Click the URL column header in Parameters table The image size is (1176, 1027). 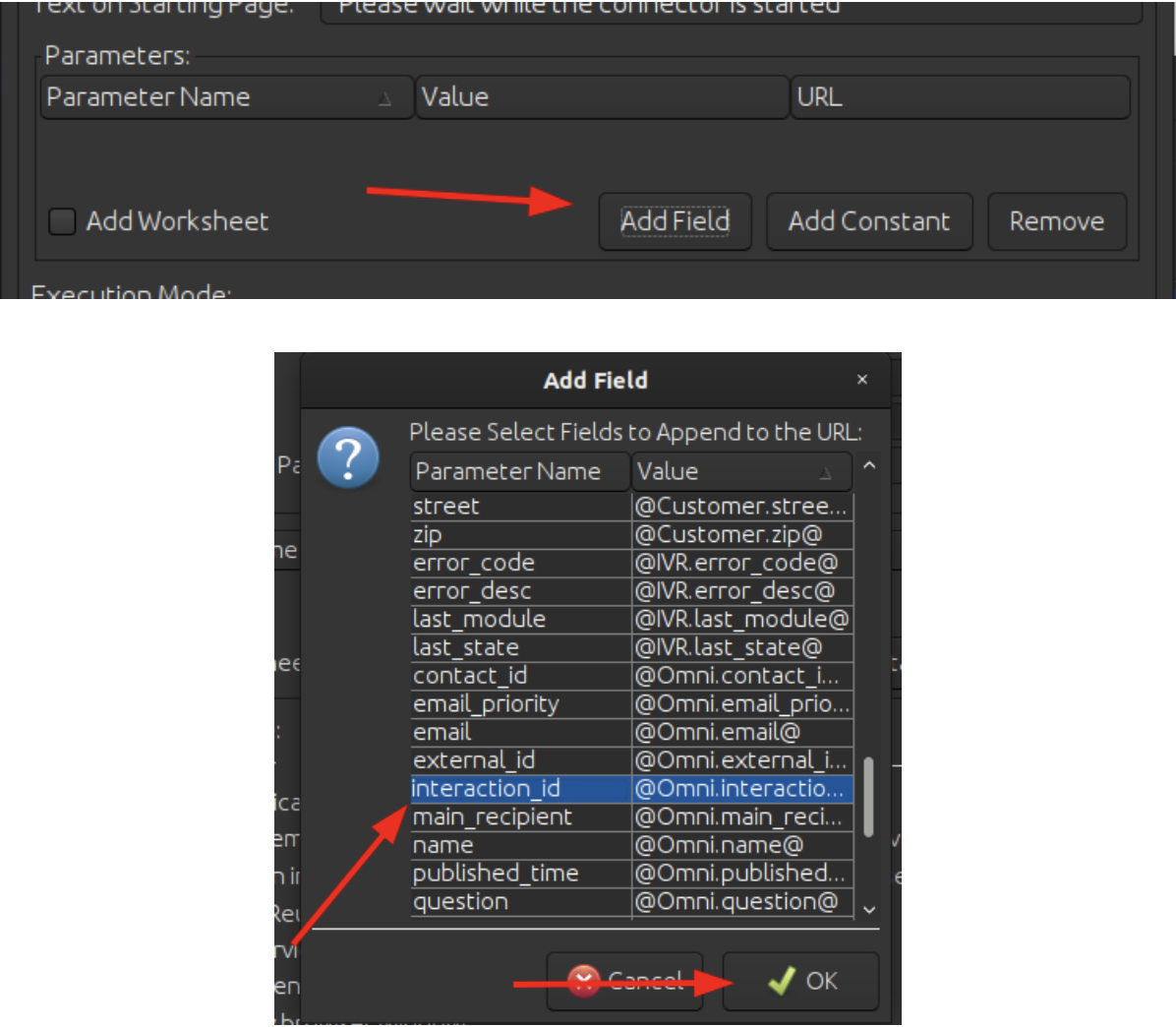(960, 96)
